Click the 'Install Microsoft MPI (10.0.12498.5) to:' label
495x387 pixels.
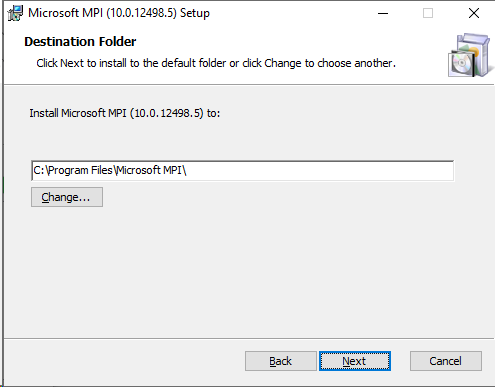tap(125, 113)
